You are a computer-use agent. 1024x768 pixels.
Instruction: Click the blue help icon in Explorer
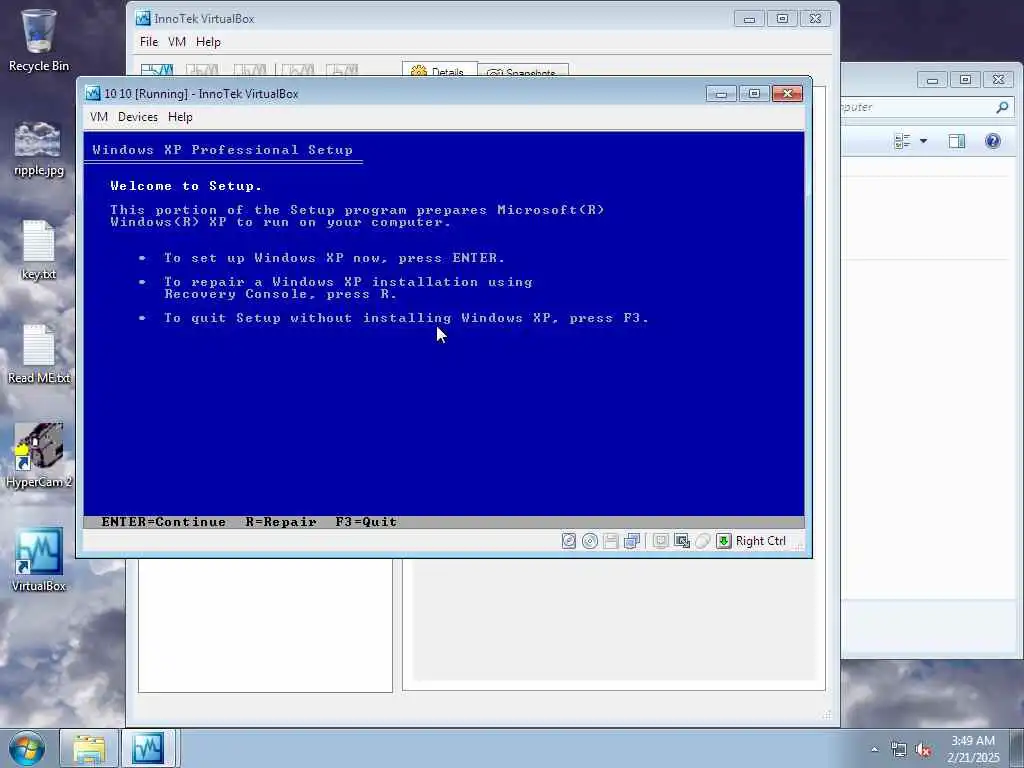point(993,141)
